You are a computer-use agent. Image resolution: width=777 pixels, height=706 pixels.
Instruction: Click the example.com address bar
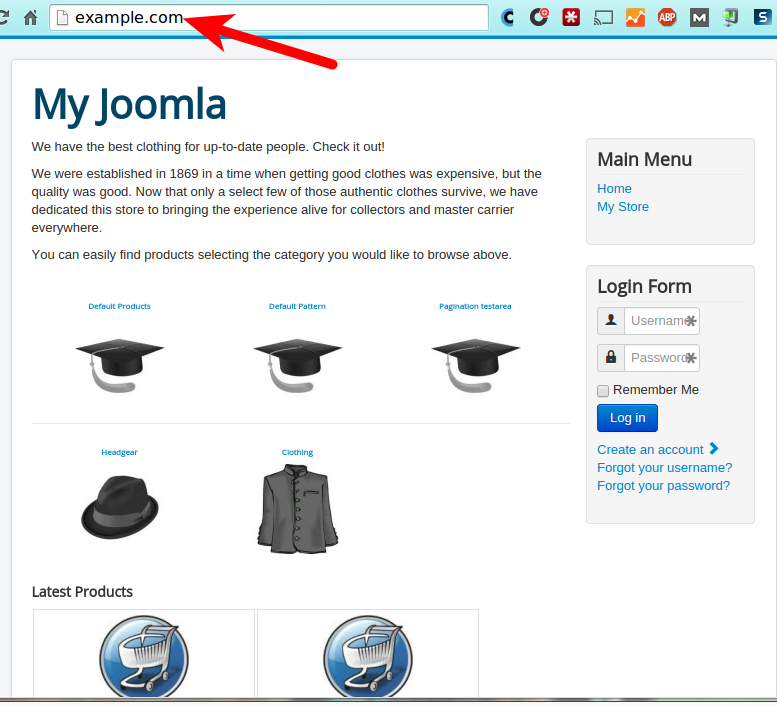point(269,18)
